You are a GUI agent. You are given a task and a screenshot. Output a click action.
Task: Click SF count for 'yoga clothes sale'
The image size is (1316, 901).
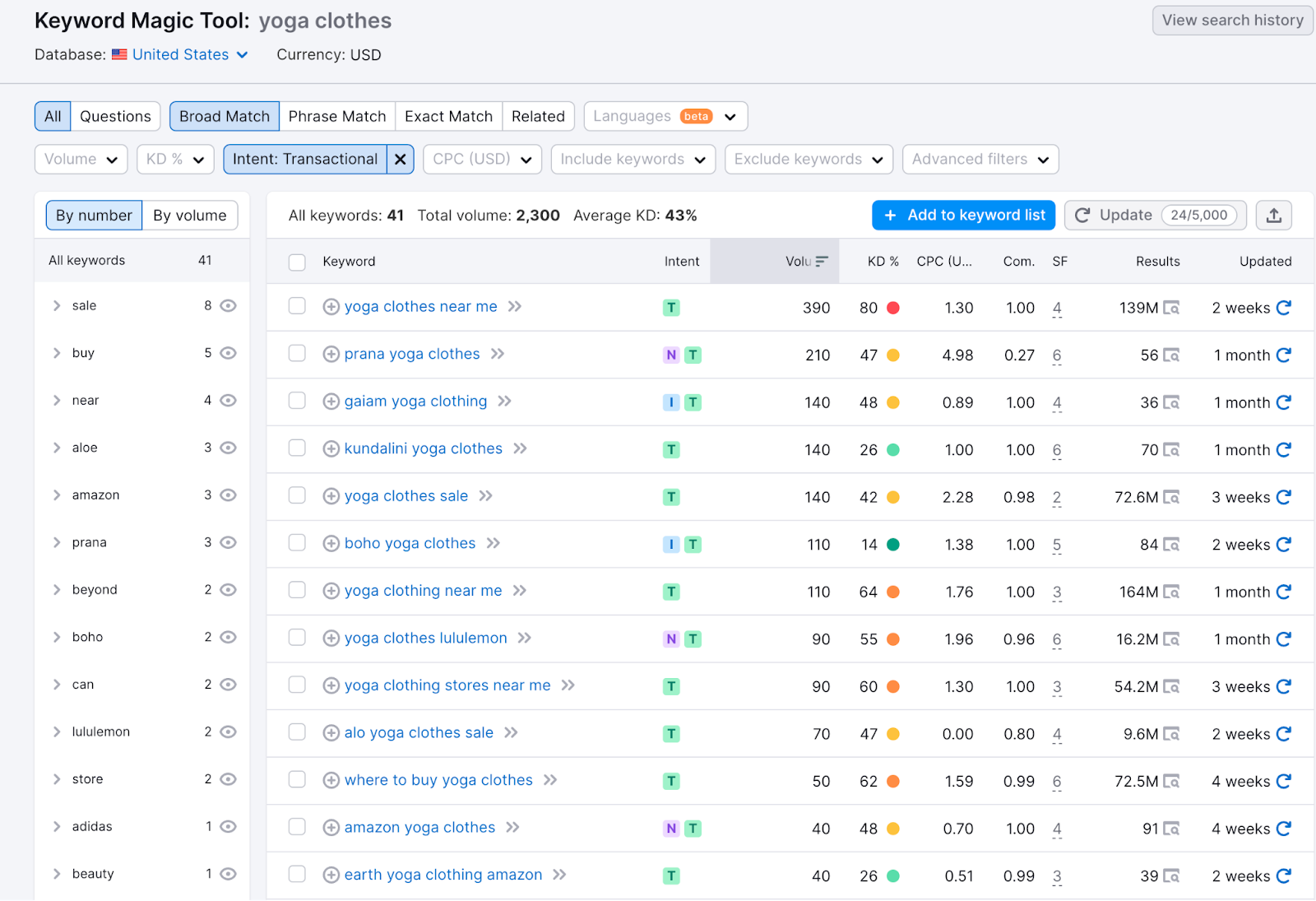pos(1057,498)
